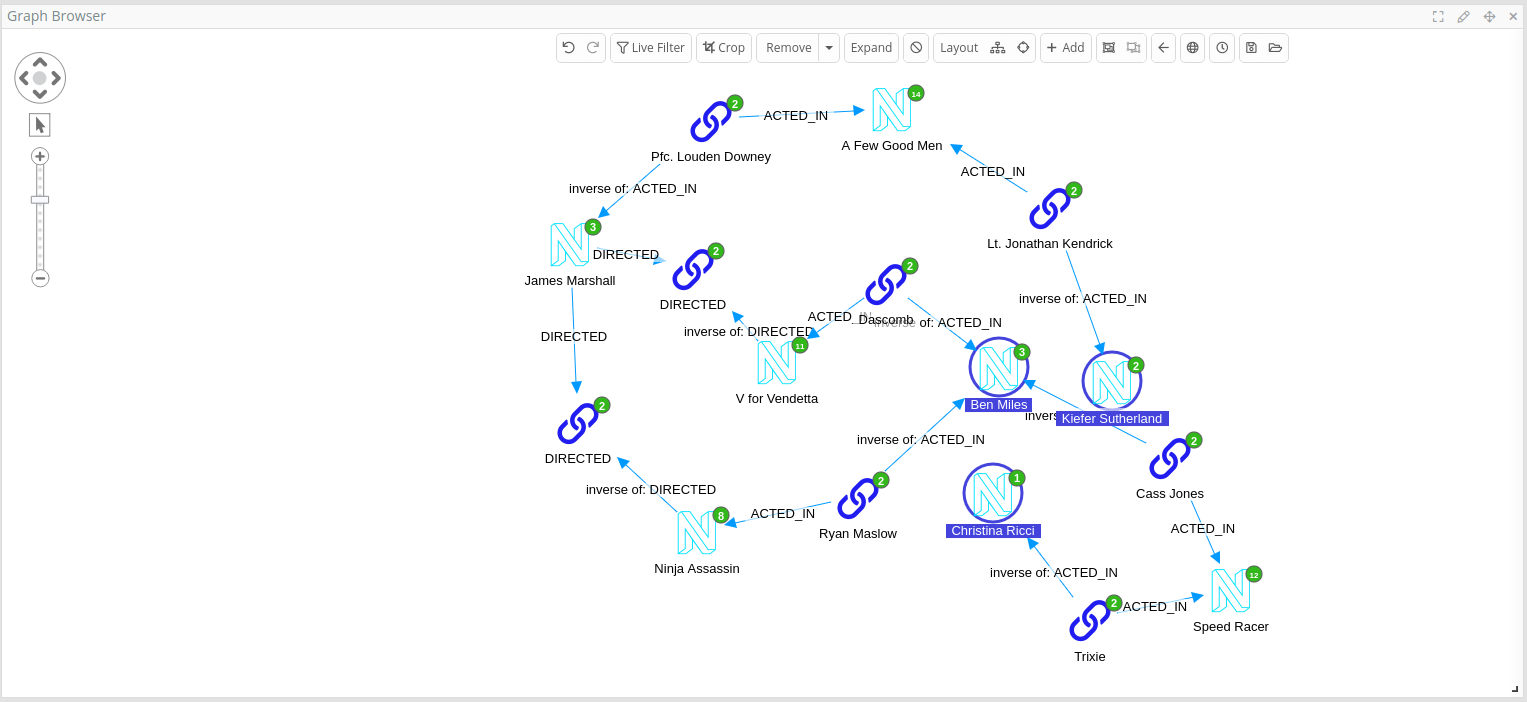
Task: Toggle fullscreen in the panel header
Action: 1438,16
